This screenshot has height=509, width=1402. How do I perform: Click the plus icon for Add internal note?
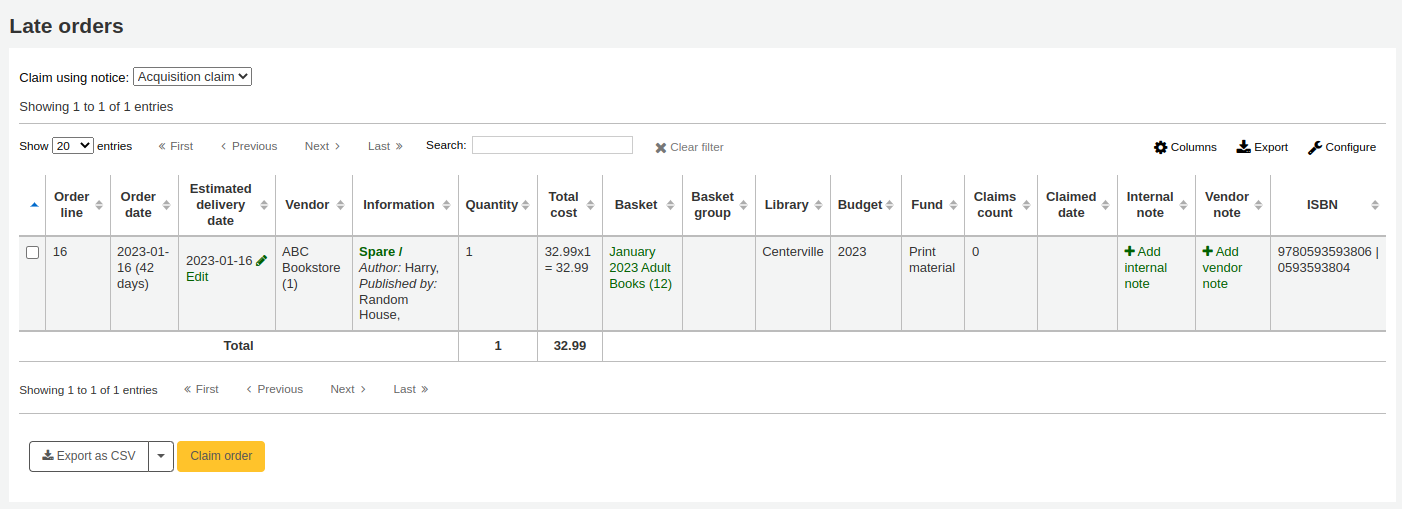pos(1130,252)
